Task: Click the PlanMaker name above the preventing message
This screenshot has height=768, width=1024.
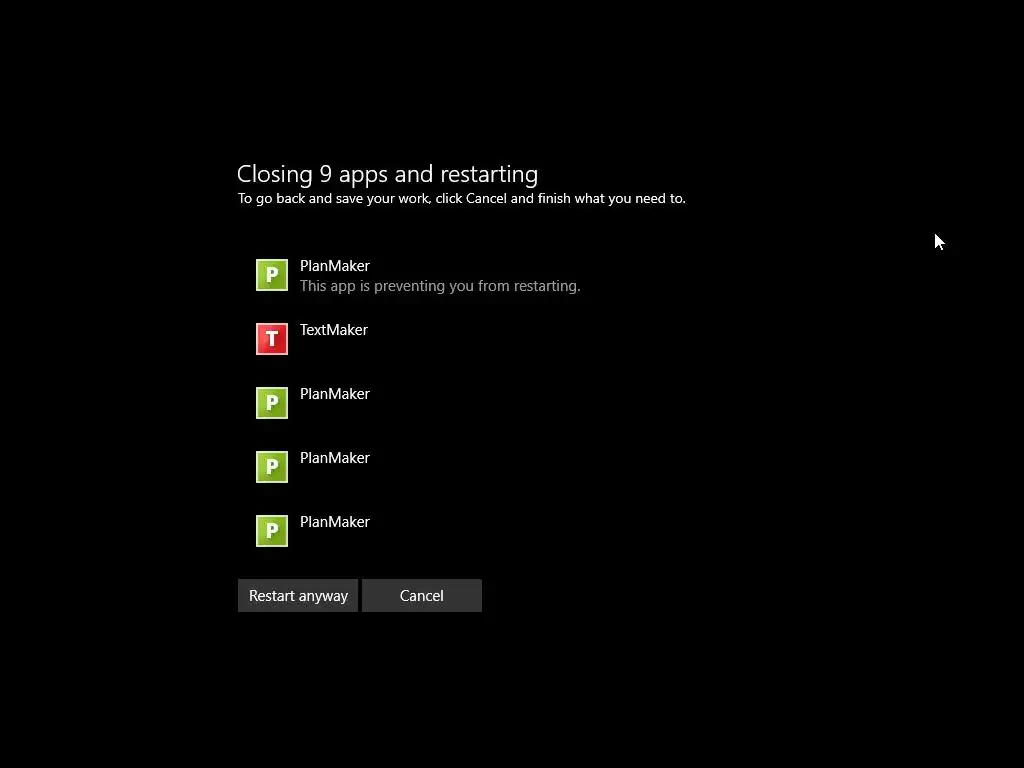Action: (335, 266)
